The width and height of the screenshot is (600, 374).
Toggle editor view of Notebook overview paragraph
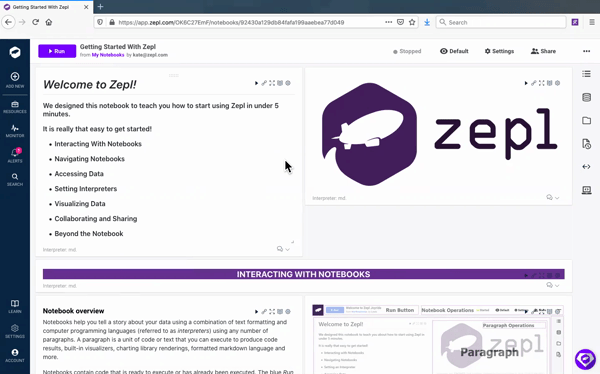280,312
